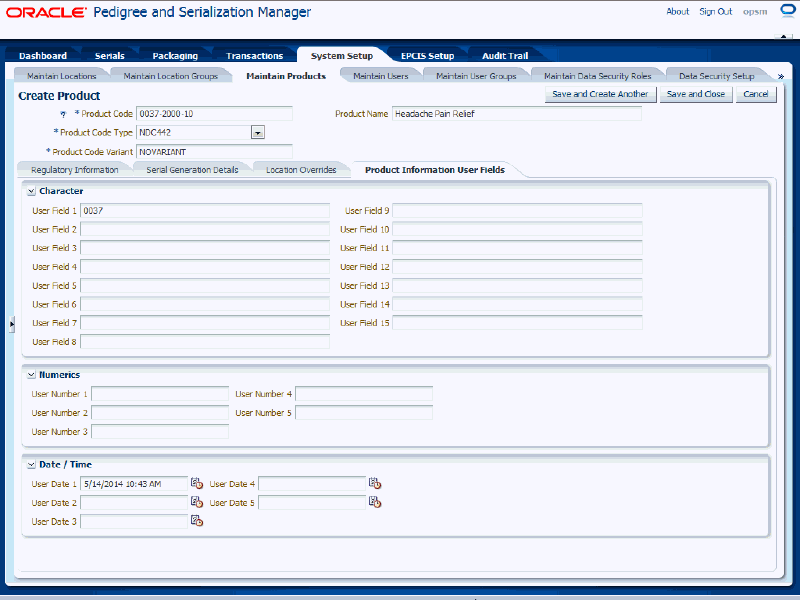Screen dimensions: 800x600
Task: Open date picker for User Date 2
Action: click(x=197, y=503)
